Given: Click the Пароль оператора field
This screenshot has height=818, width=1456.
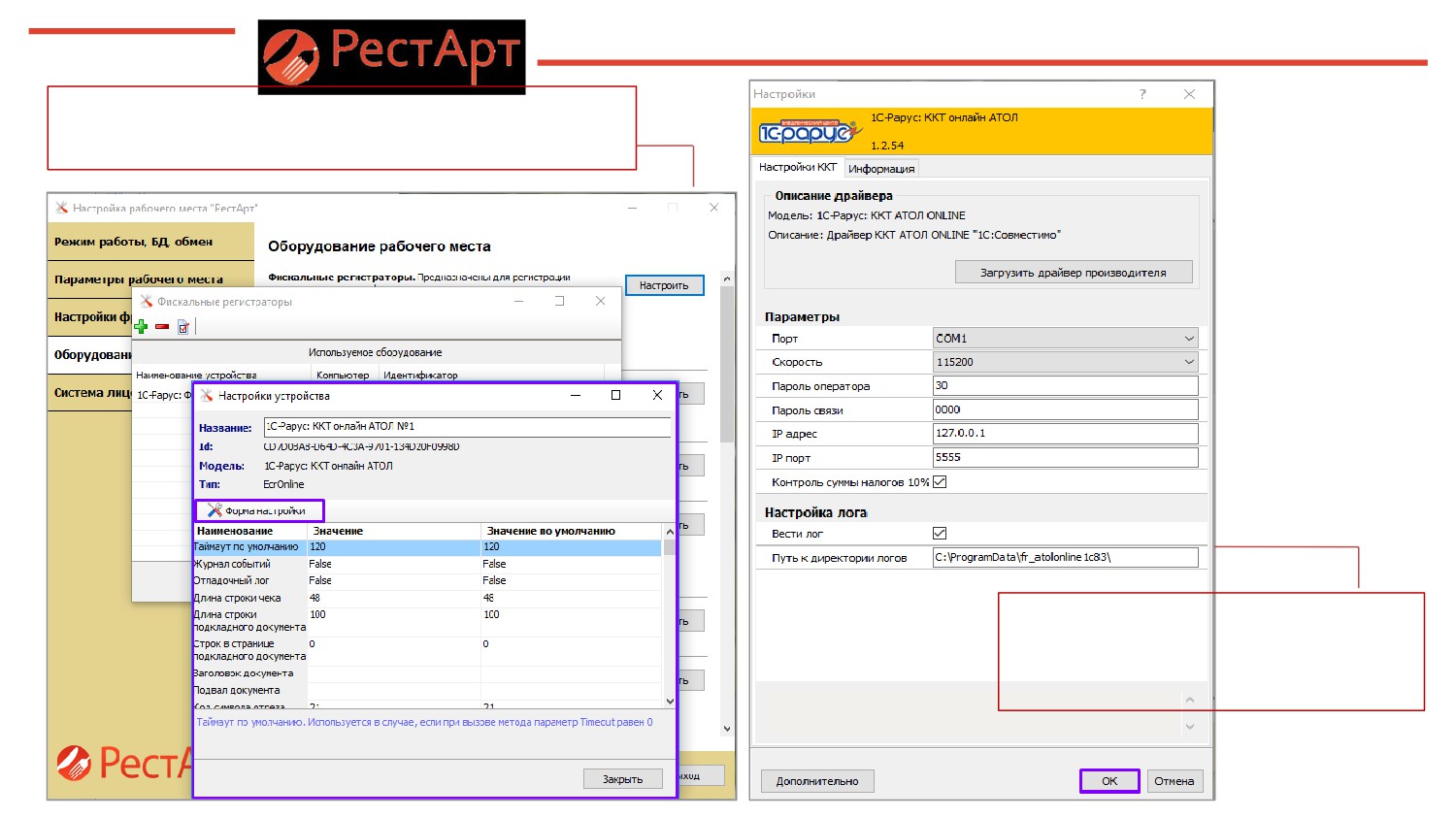Looking at the screenshot, I should pos(1065,385).
